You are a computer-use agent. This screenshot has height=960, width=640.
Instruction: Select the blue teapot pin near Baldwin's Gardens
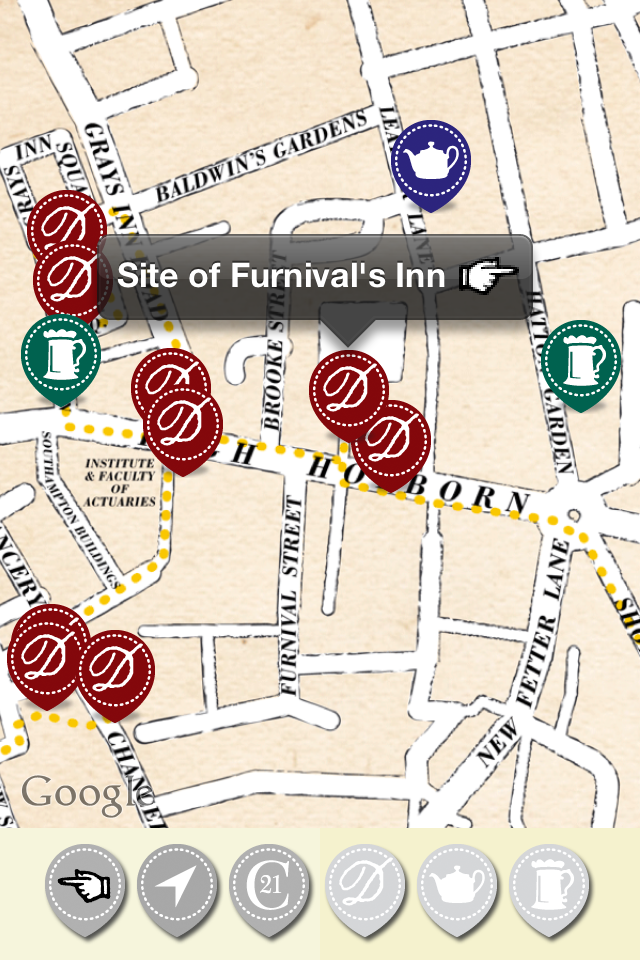point(430,160)
